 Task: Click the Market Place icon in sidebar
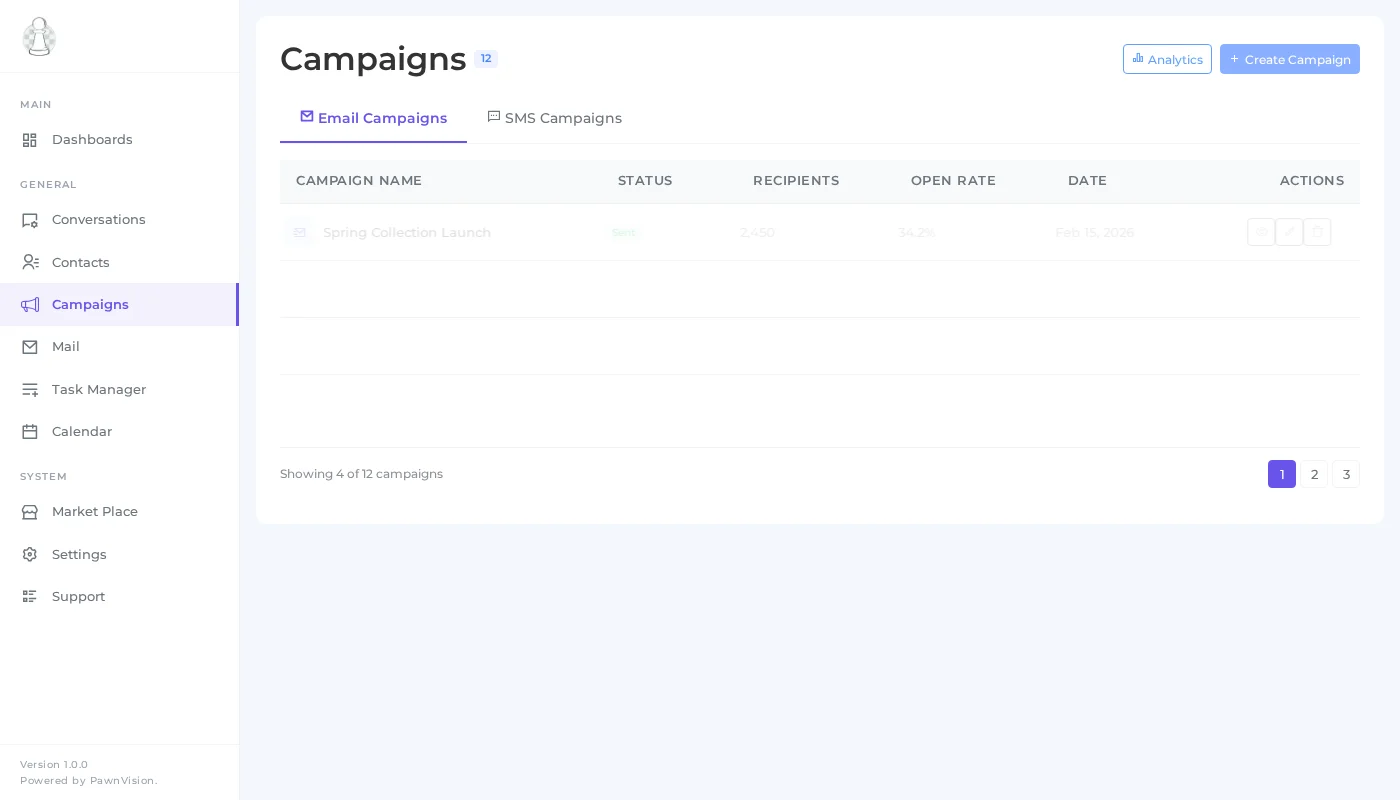tap(30, 512)
